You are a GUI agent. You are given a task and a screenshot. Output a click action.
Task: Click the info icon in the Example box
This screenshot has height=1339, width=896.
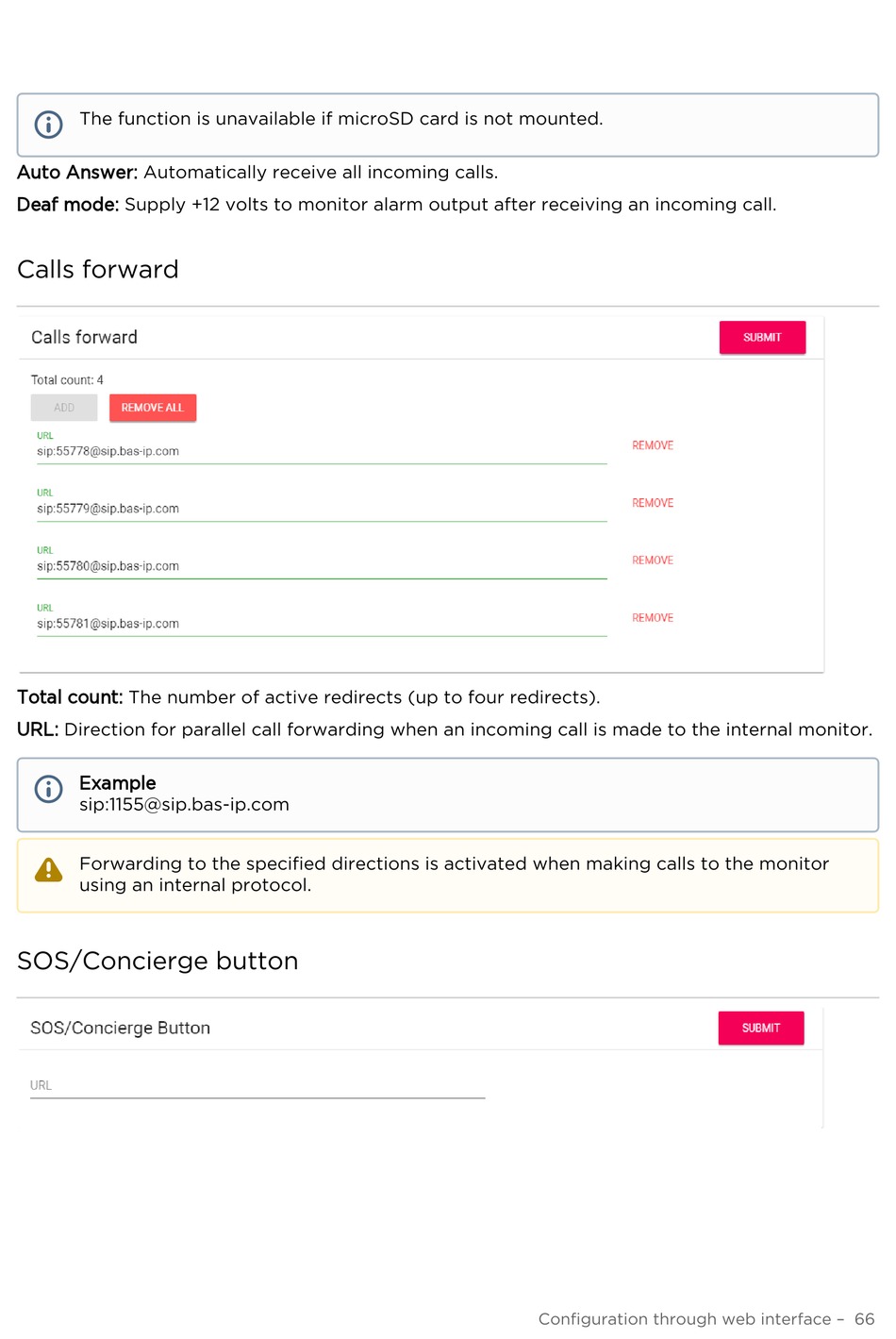[48, 789]
